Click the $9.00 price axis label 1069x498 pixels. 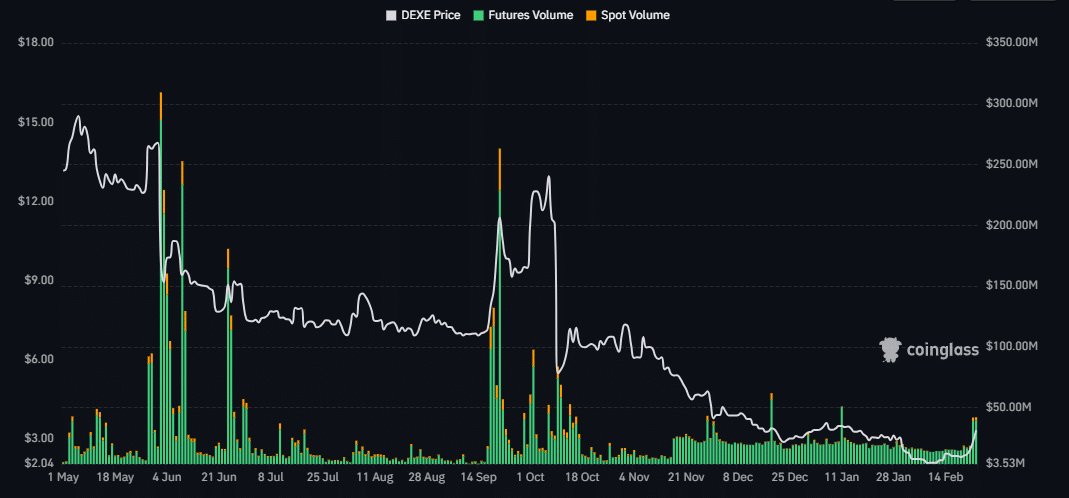click(x=38, y=280)
